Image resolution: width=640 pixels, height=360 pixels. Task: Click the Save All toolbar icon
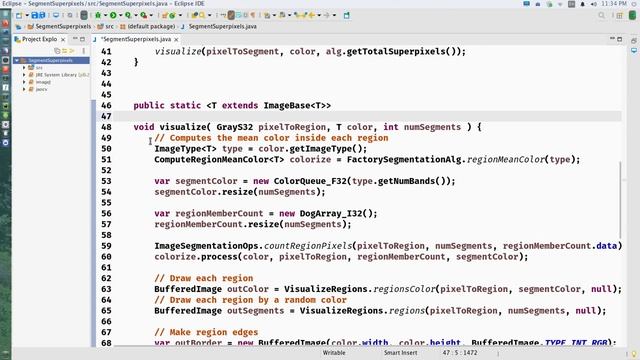click(42, 16)
